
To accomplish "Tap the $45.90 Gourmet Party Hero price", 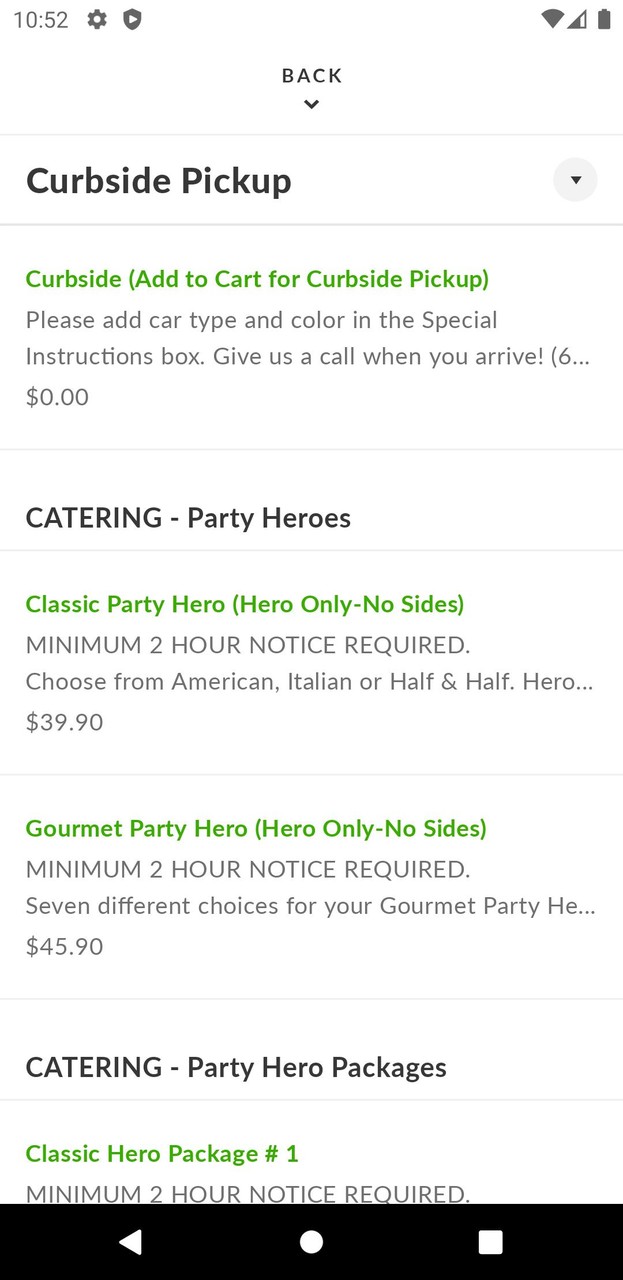I will coord(64,946).
